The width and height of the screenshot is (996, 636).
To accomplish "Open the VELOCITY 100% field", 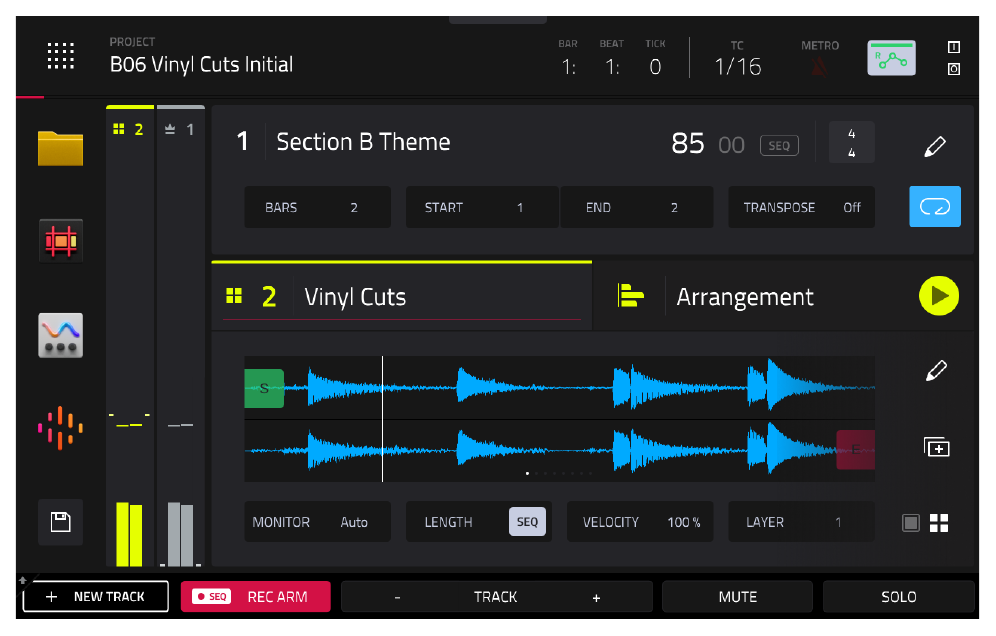I will pyautogui.click(x=640, y=522).
